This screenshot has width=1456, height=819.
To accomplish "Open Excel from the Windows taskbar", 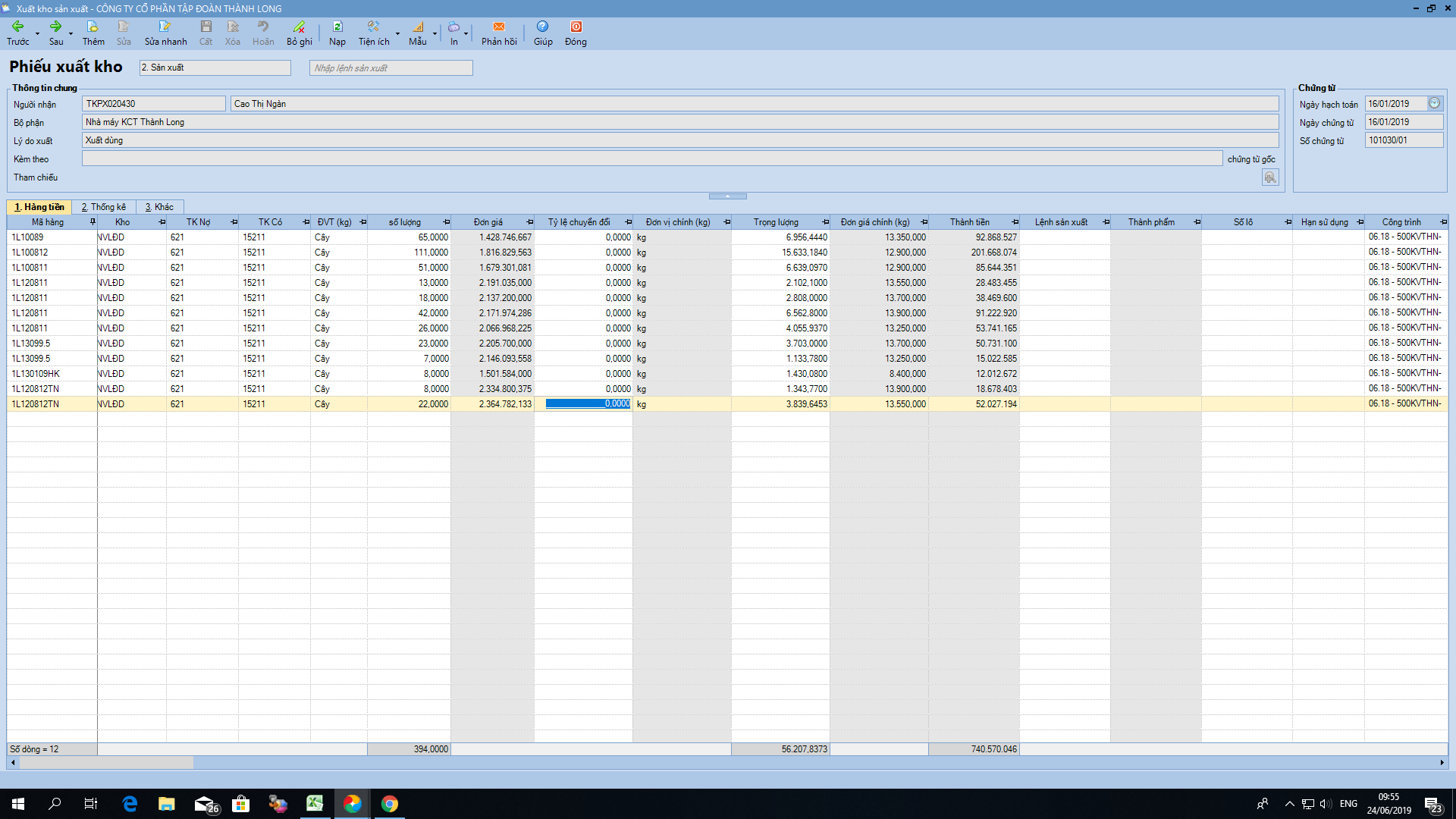I will (315, 804).
